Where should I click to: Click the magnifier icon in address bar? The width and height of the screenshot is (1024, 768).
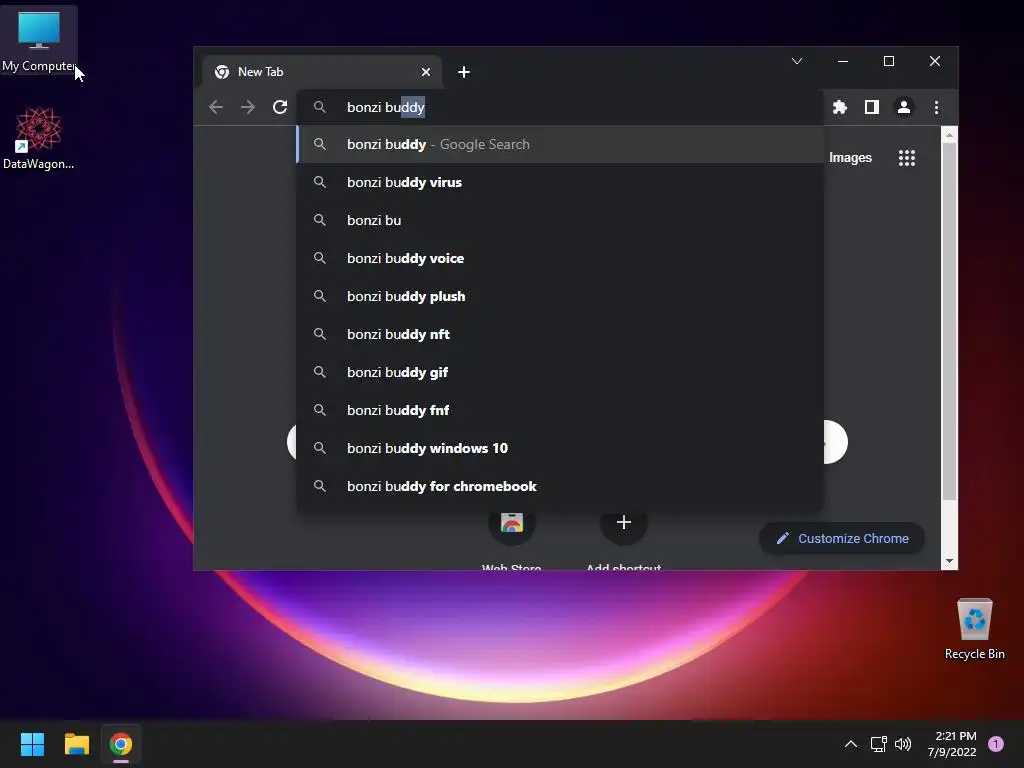pyautogui.click(x=319, y=107)
